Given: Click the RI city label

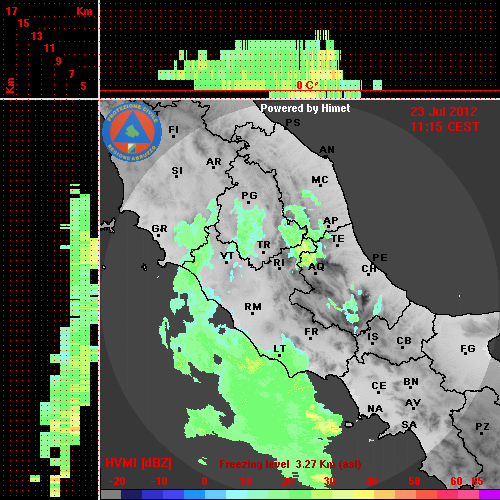Looking at the screenshot, I should [x=279, y=263].
